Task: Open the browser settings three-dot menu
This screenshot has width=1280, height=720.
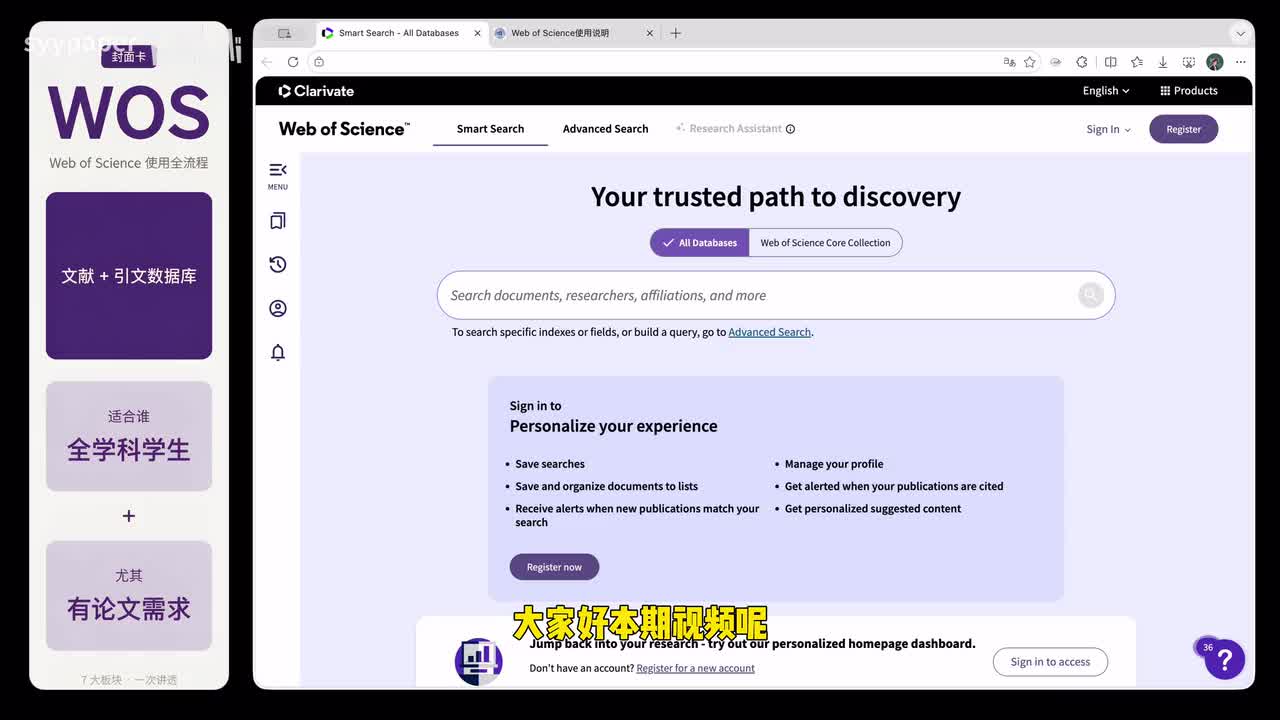Action: point(1241,62)
